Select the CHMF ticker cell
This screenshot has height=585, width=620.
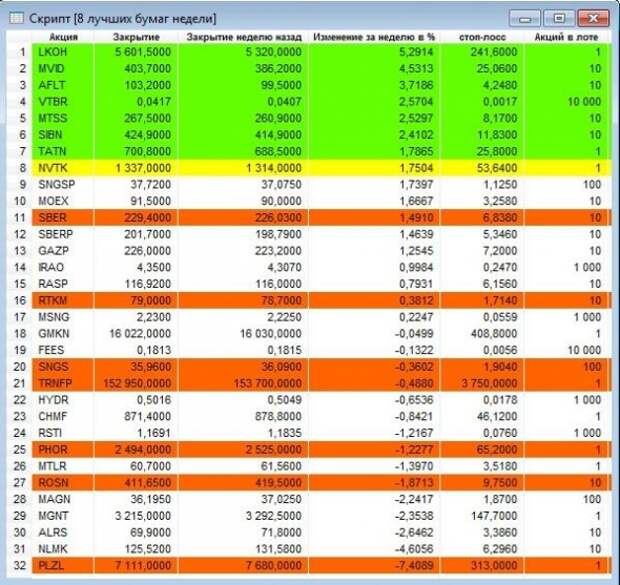(x=63, y=417)
